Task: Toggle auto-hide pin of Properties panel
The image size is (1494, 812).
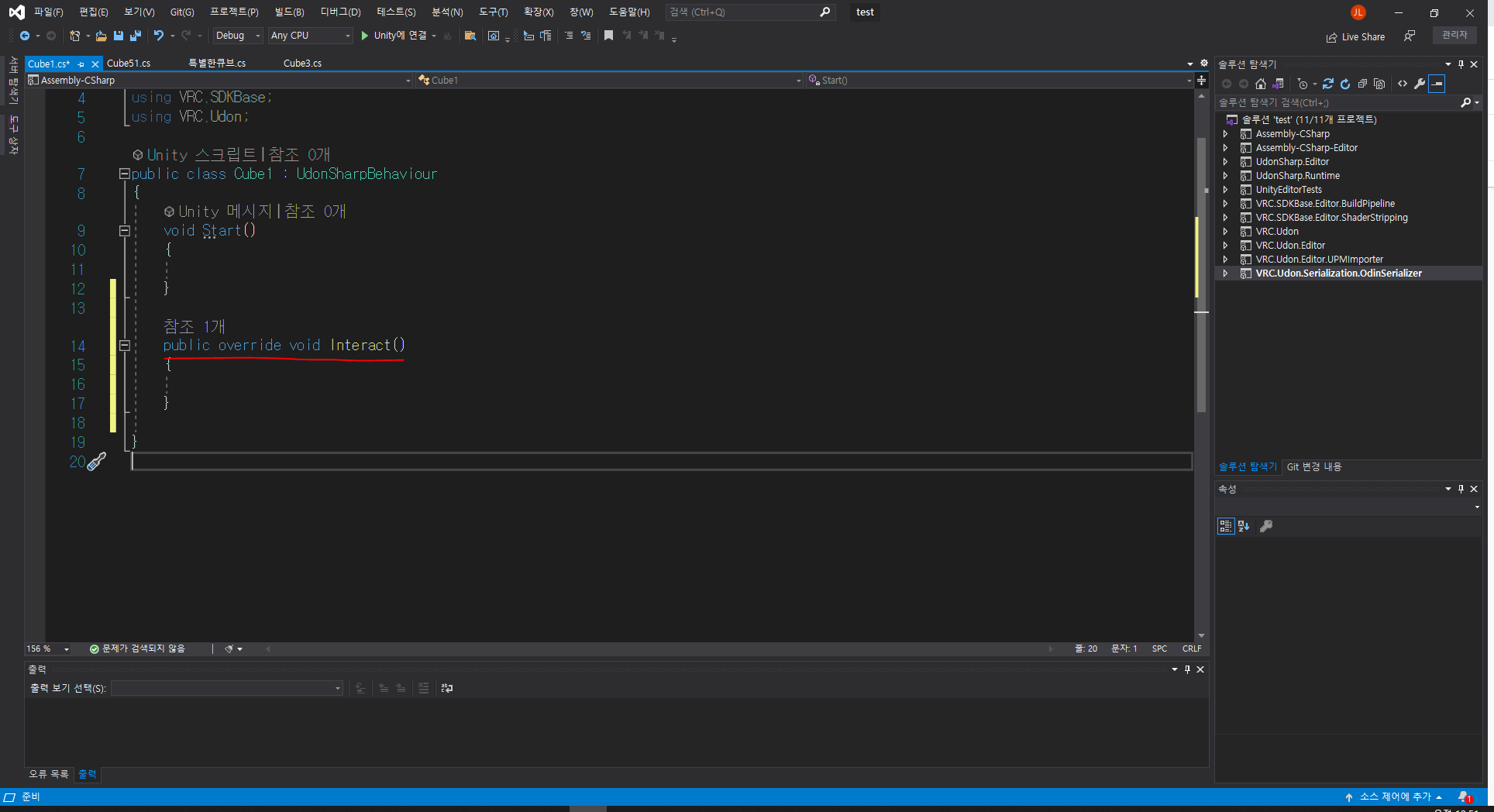Action: pyautogui.click(x=1461, y=489)
